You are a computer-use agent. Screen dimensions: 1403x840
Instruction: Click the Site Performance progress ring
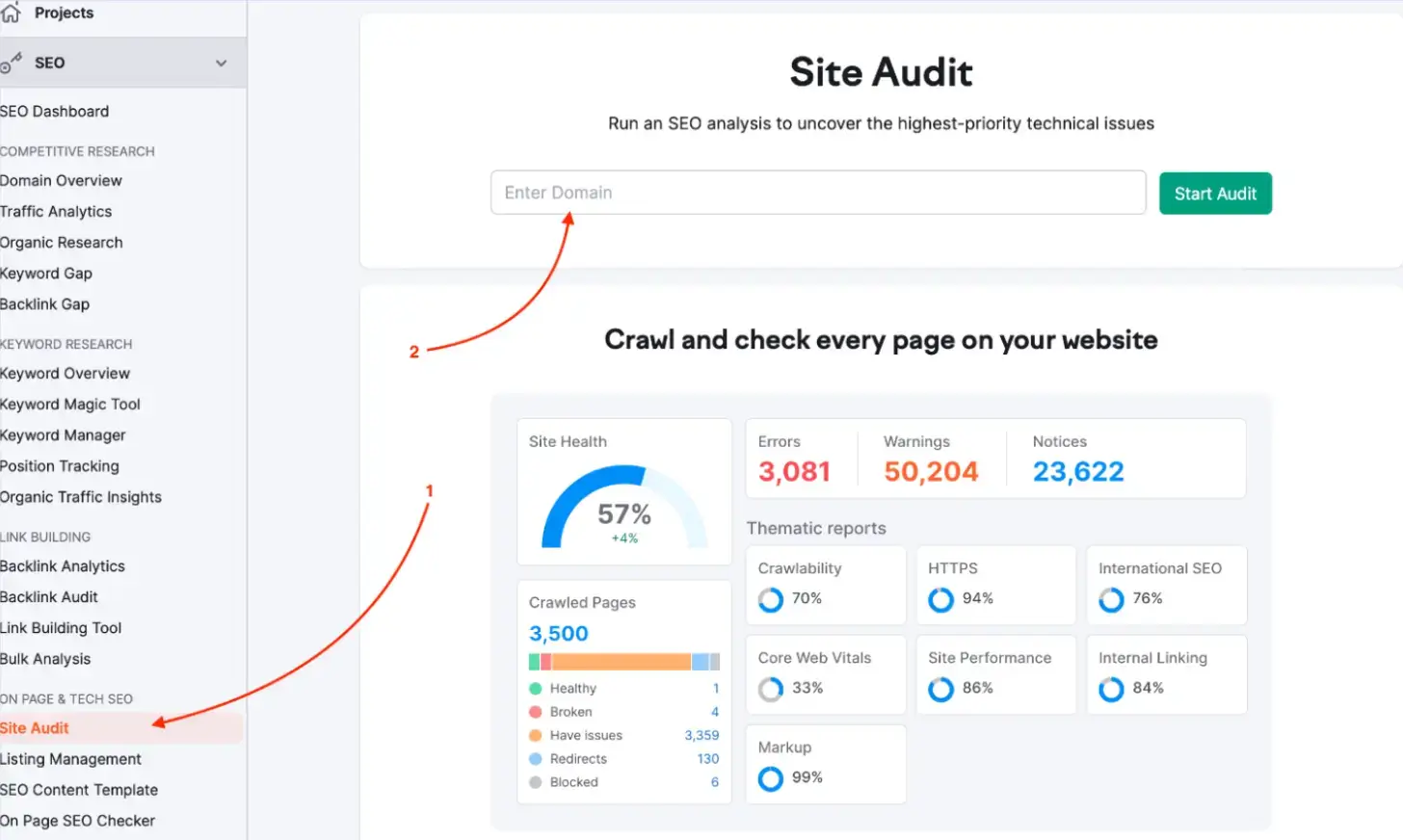pos(940,689)
